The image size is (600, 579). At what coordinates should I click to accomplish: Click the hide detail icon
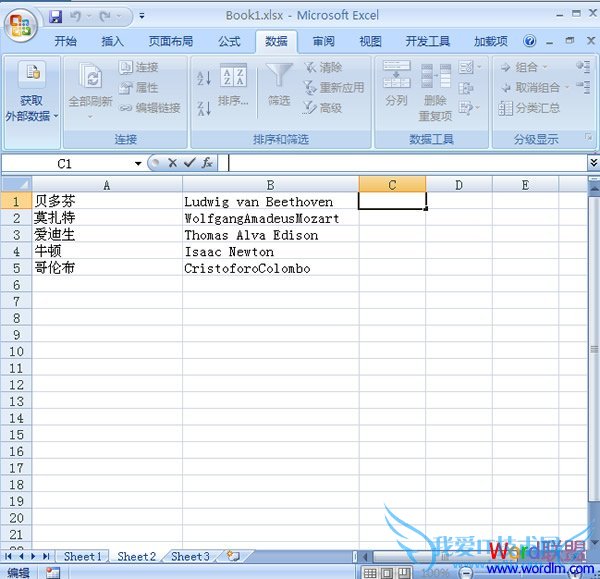(x=583, y=86)
